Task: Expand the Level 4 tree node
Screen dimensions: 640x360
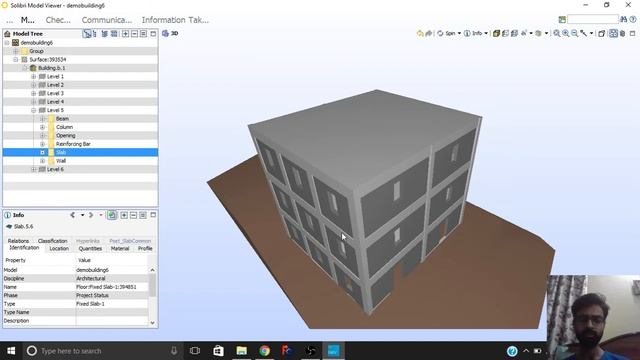Action: pos(33,102)
